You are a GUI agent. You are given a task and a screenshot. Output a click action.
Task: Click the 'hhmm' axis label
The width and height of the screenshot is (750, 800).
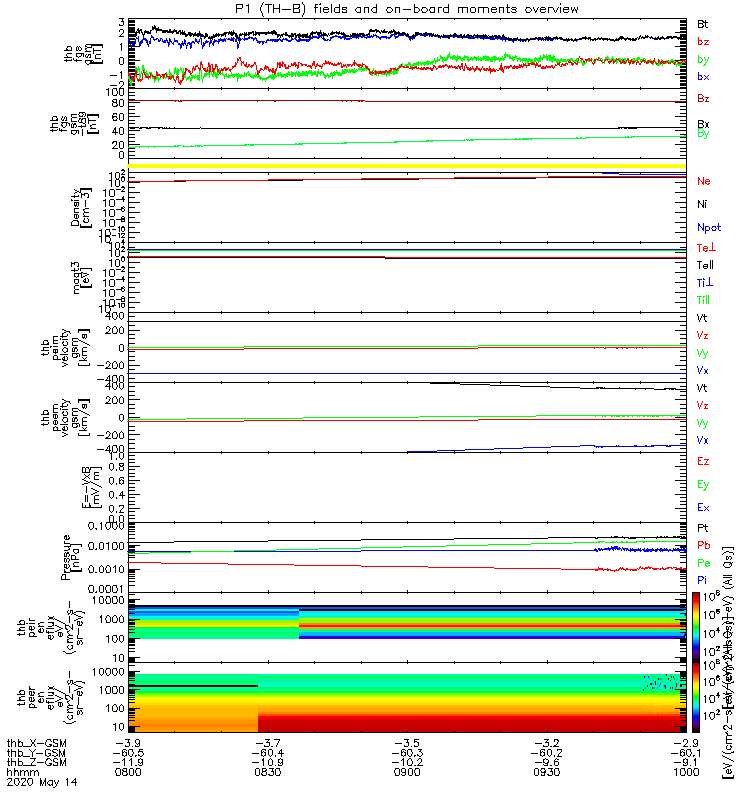(x=22, y=772)
